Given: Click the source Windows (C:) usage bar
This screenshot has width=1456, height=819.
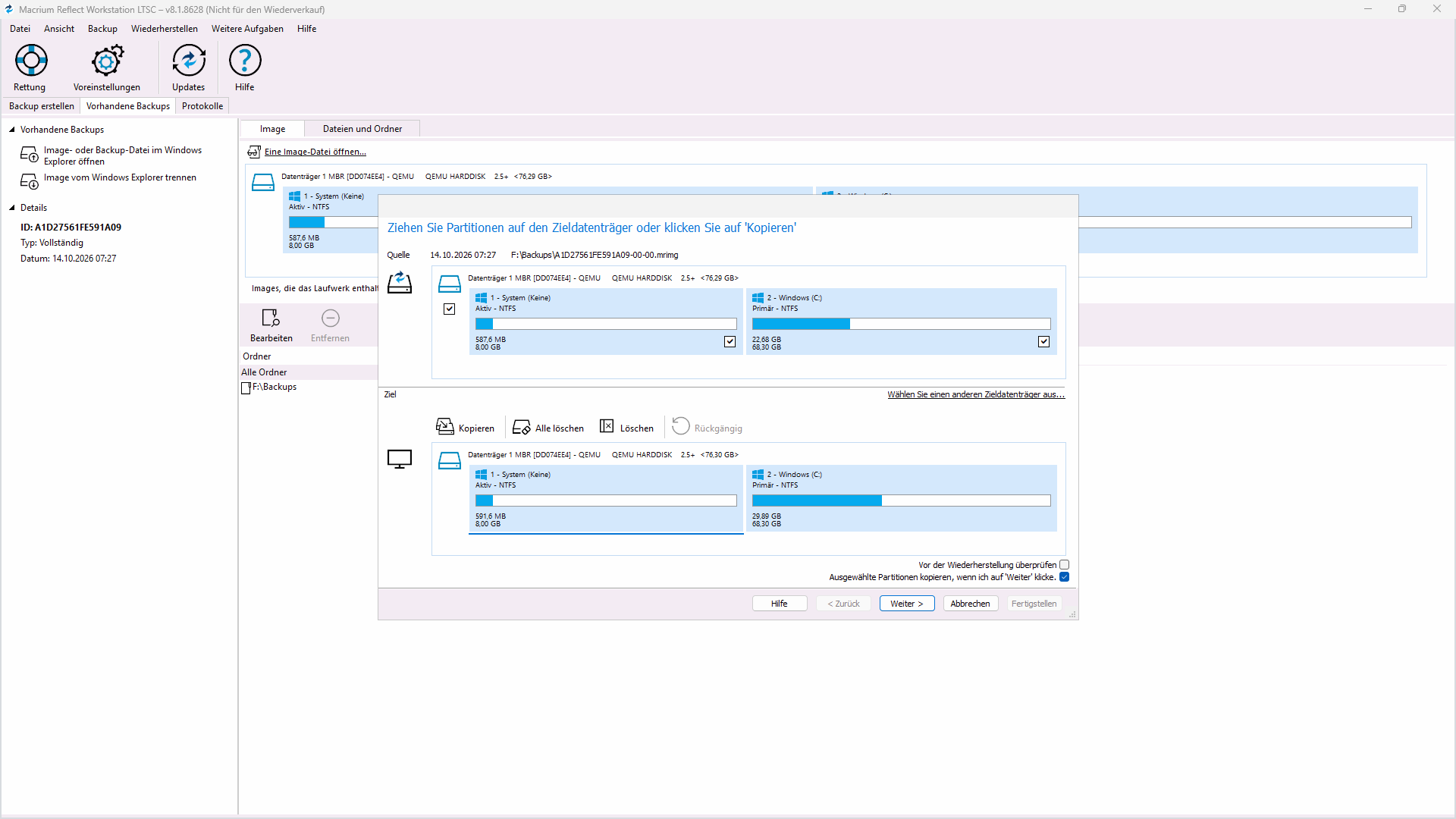Looking at the screenshot, I should (902, 324).
